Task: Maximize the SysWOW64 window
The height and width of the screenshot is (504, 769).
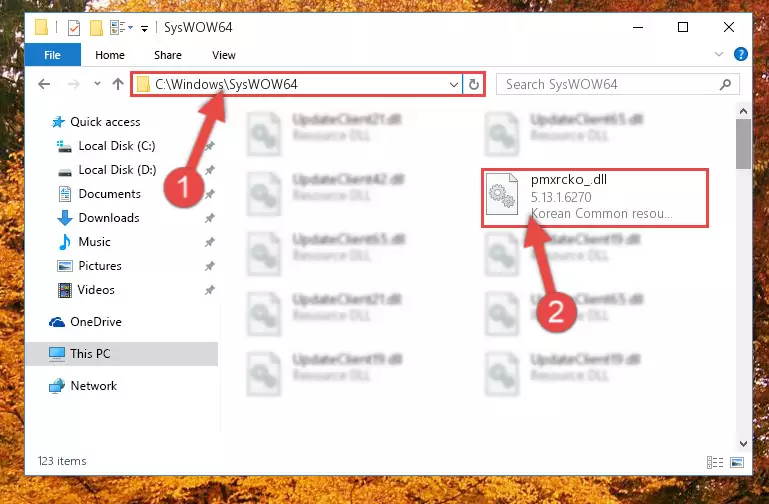Action: tap(683, 27)
